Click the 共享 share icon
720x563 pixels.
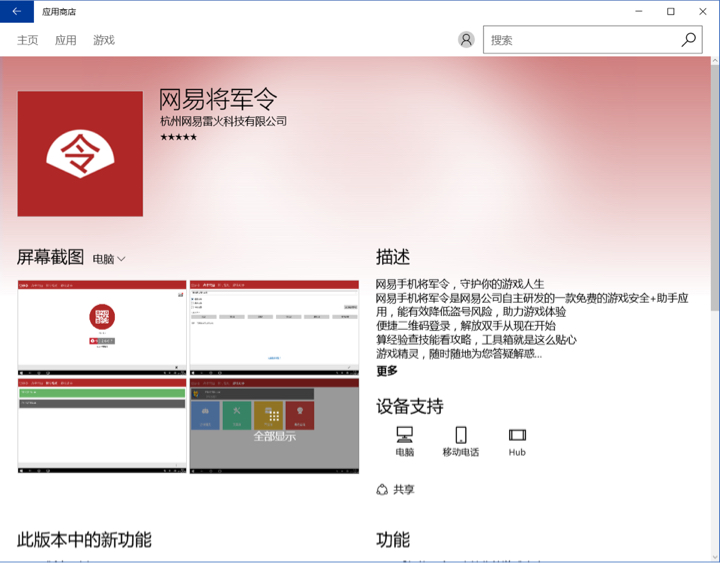(382, 489)
